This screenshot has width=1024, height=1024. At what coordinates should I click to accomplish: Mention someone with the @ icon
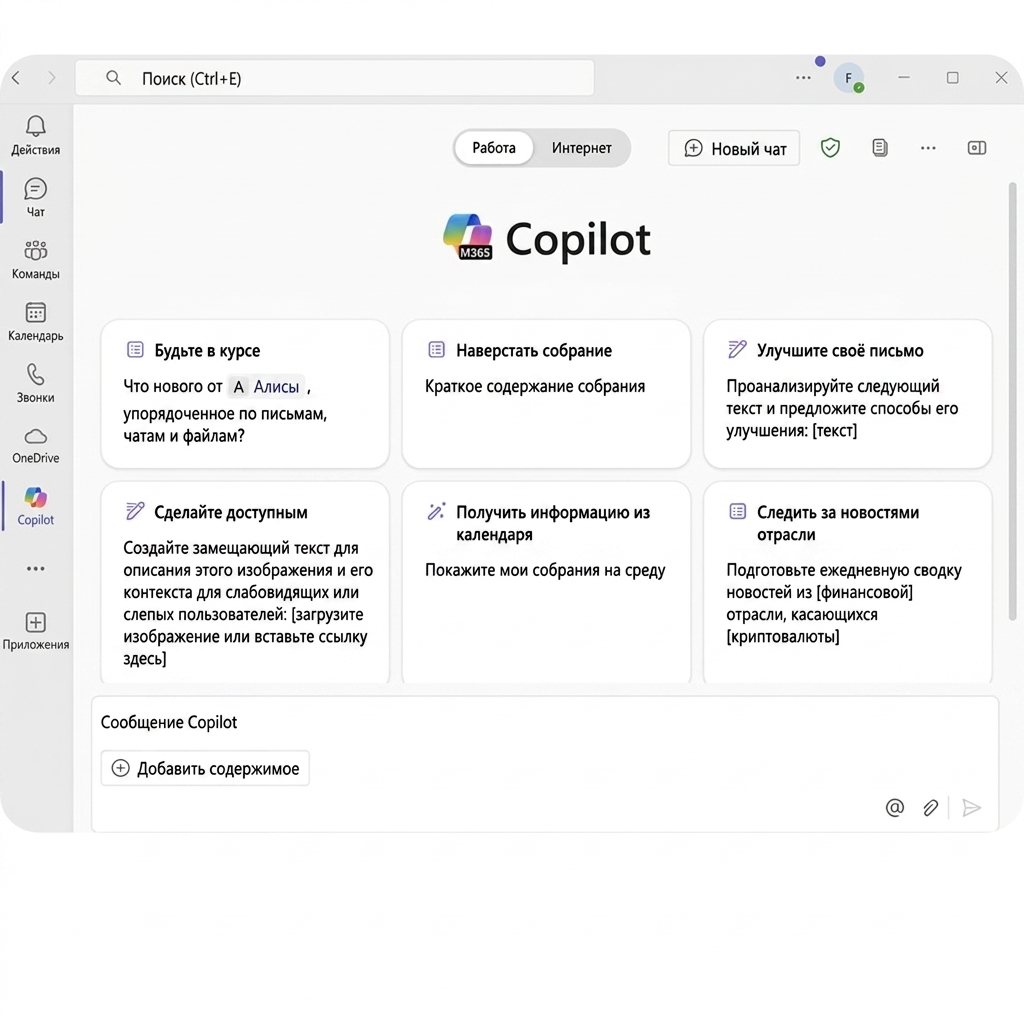895,808
